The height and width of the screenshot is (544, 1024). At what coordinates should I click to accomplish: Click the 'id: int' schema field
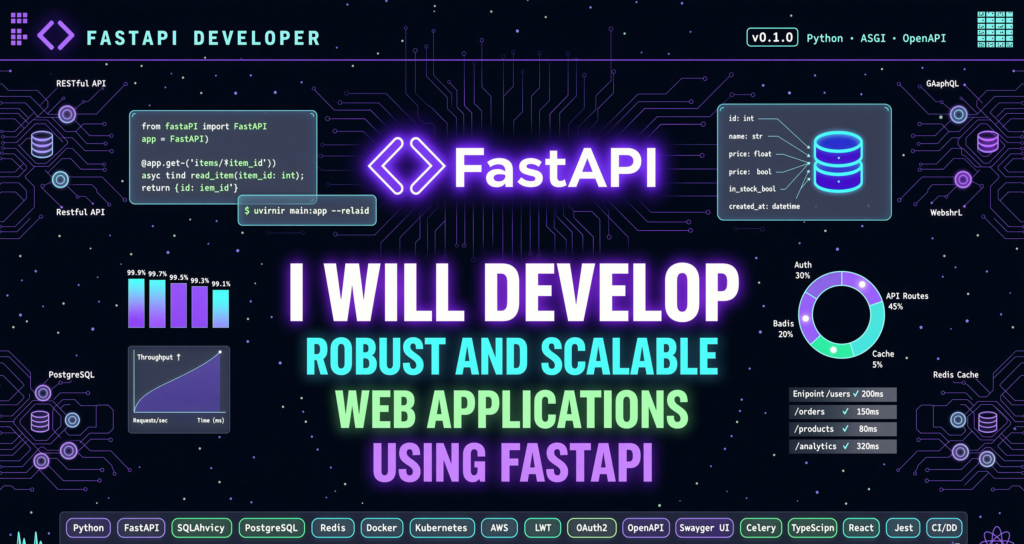(741, 119)
